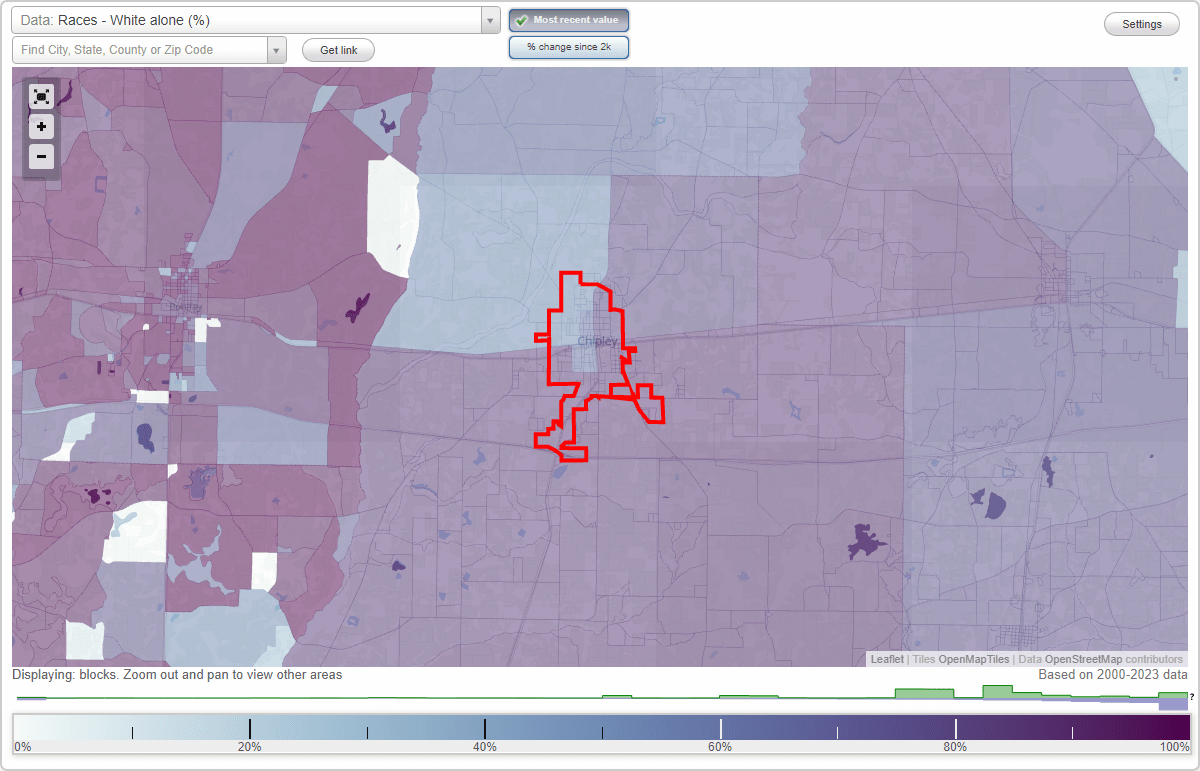Screen dimensions: 1200x771
Task: Enable the % change since 2k view
Action: (569, 46)
